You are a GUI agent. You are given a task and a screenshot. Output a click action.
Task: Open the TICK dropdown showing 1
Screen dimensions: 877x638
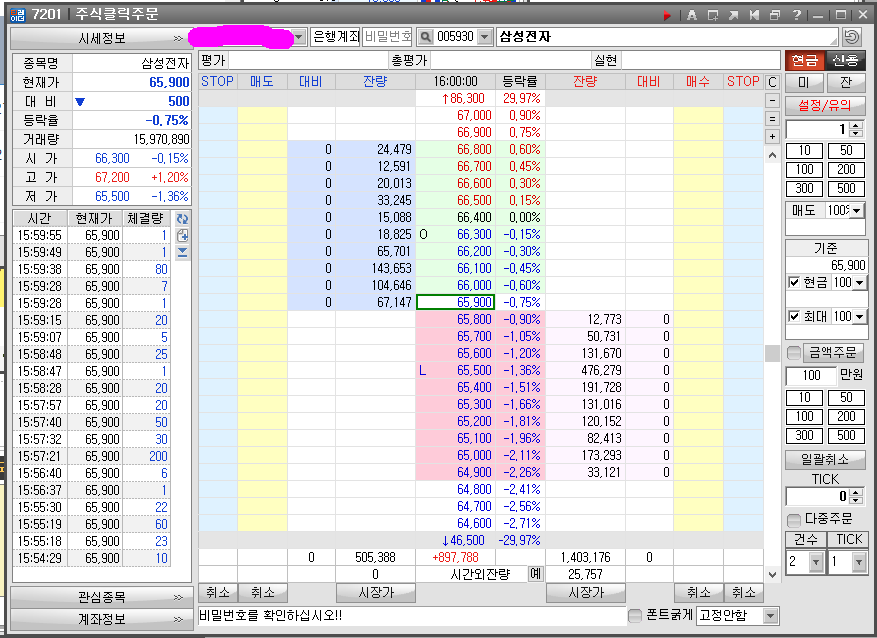(859, 562)
